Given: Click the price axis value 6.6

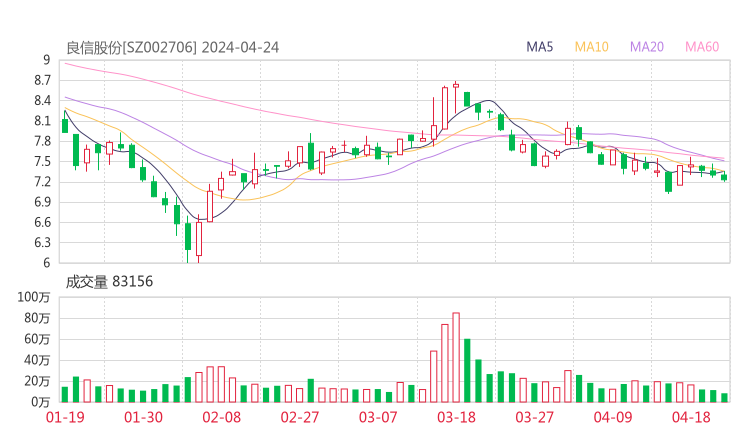Looking at the screenshot, I should 42,222.
